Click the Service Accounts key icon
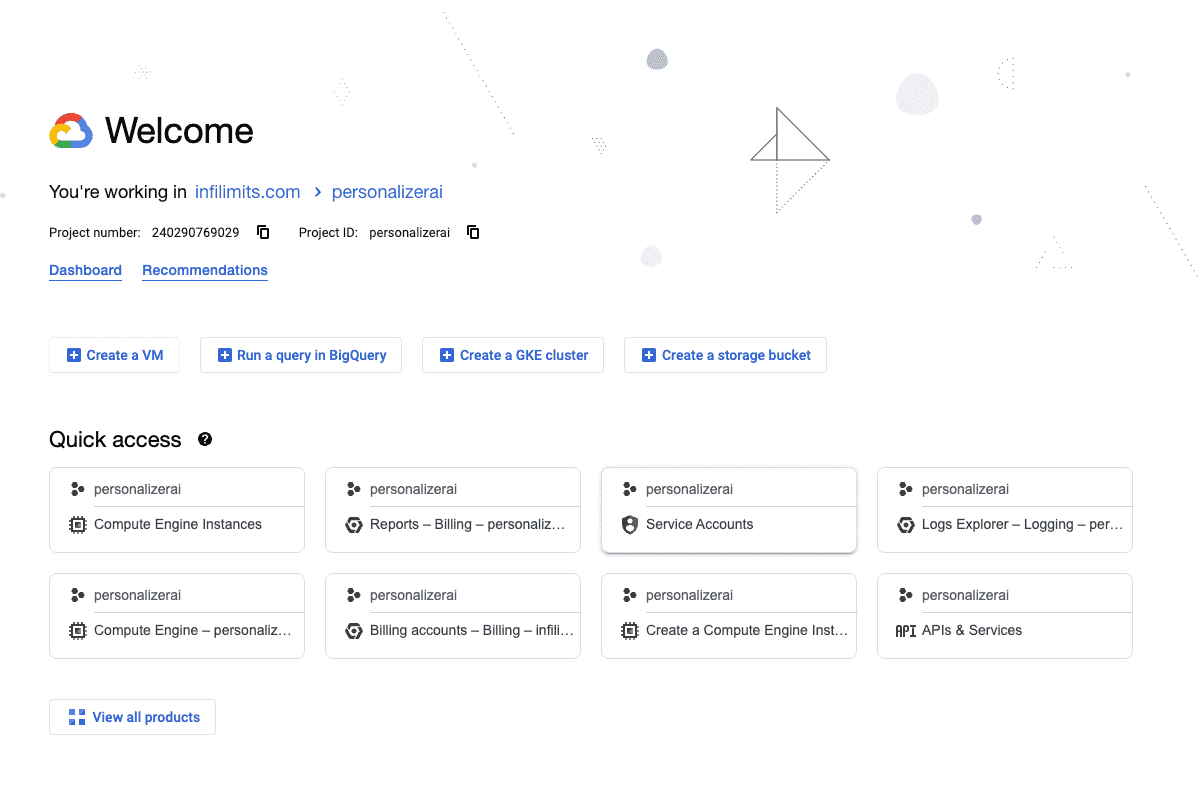Viewport: 1200px width, 800px height. [629, 524]
